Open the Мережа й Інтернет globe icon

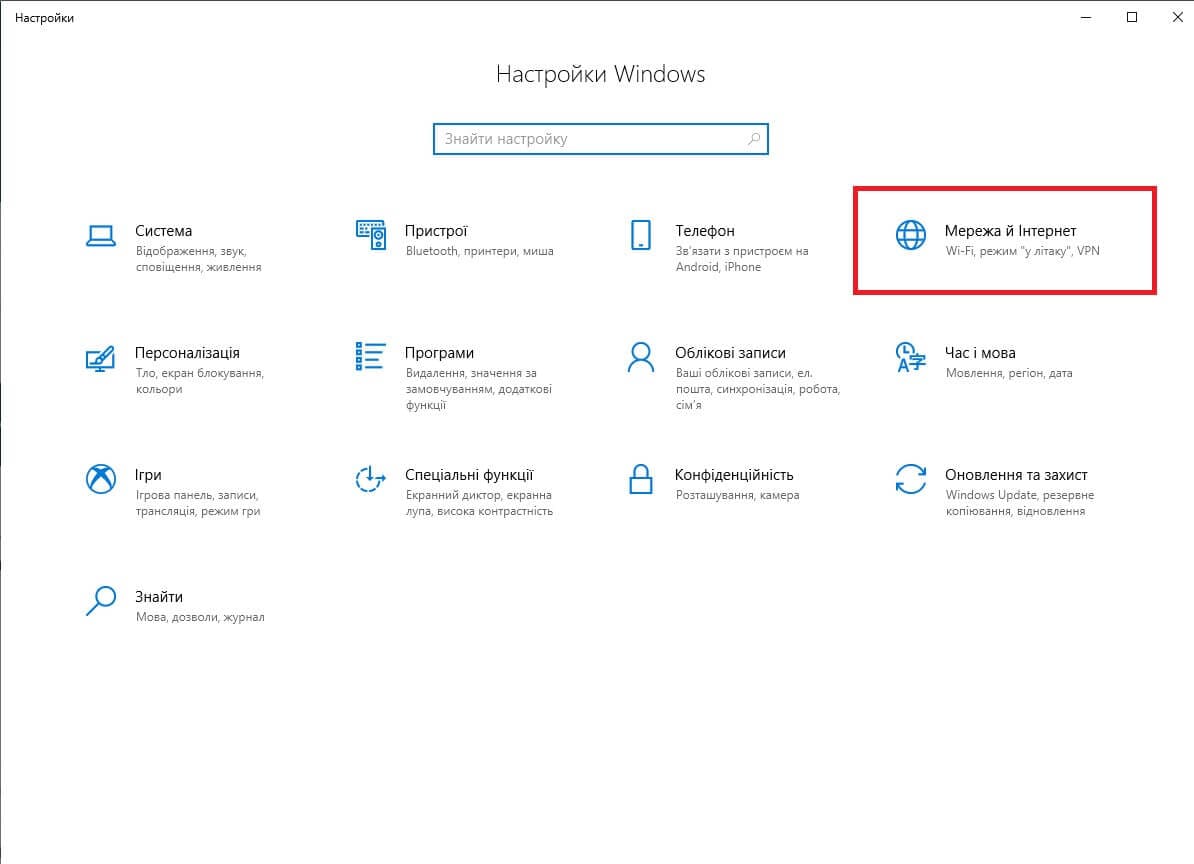pyautogui.click(x=911, y=235)
